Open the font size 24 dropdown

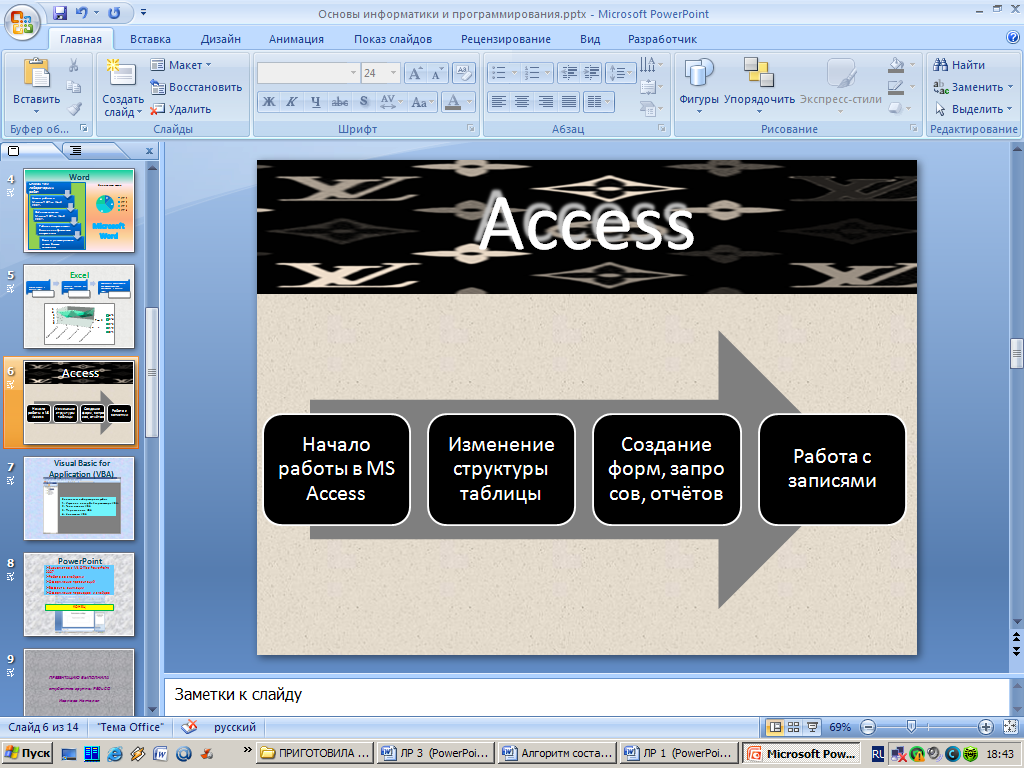point(394,73)
